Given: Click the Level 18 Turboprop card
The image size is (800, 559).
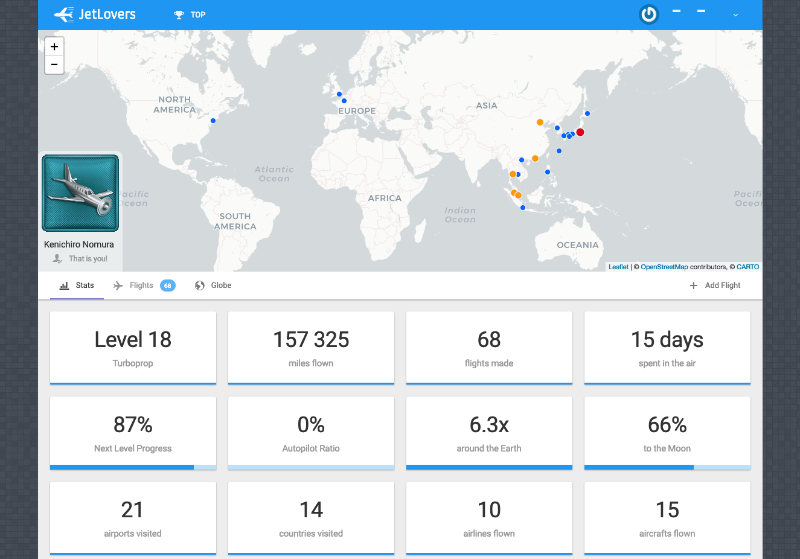Looking at the screenshot, I should [133, 348].
